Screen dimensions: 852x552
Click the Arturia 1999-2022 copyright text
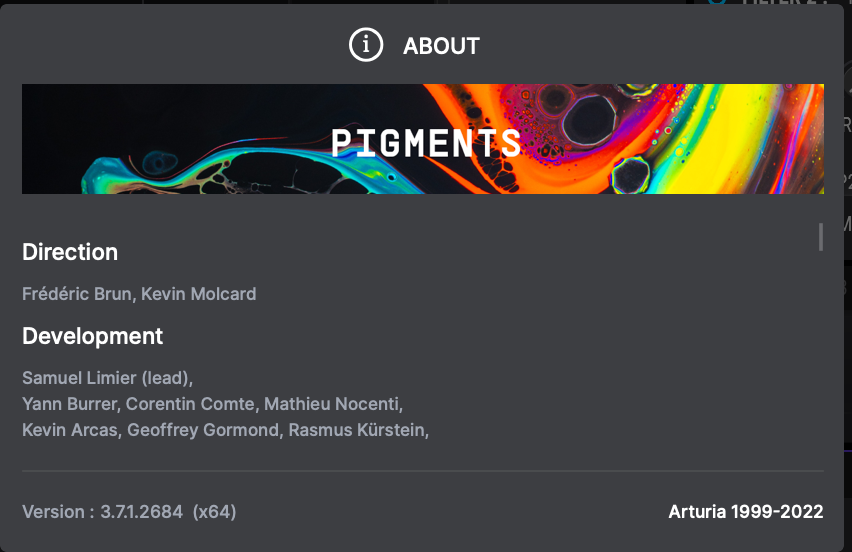pos(746,512)
